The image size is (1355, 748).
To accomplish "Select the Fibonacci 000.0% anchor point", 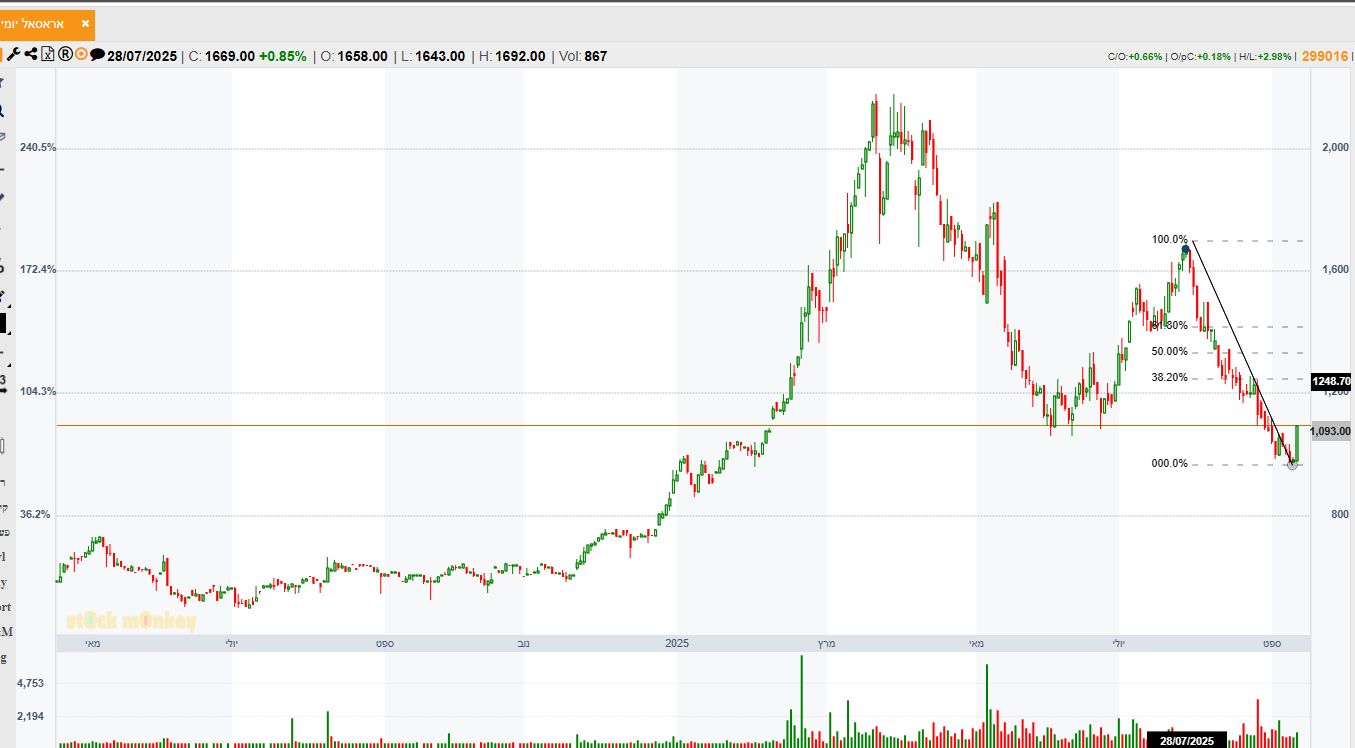I will click(1292, 464).
